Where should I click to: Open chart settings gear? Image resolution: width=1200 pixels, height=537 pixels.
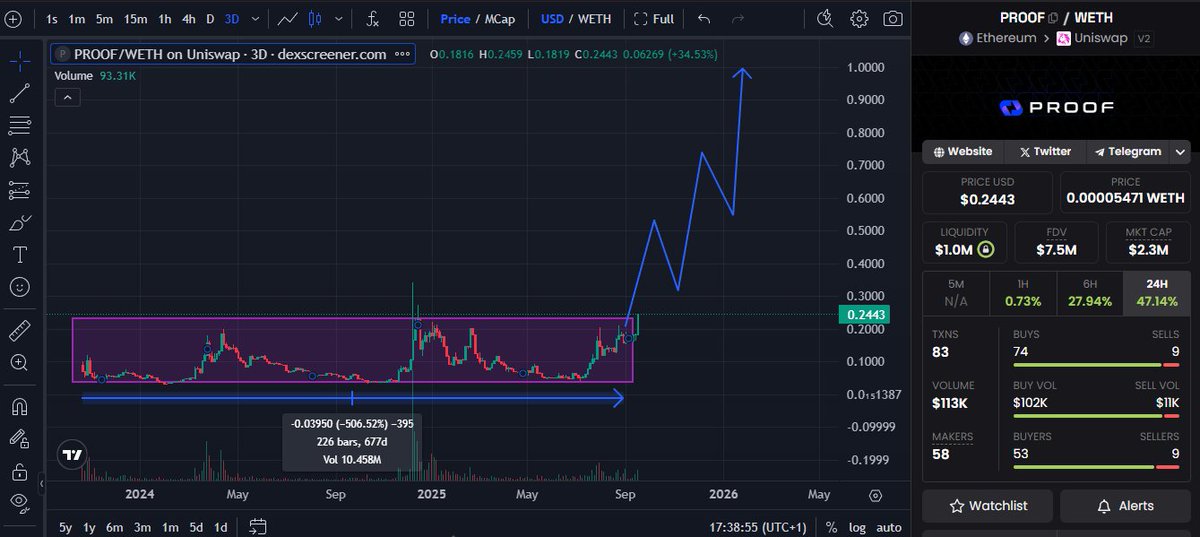coord(859,18)
